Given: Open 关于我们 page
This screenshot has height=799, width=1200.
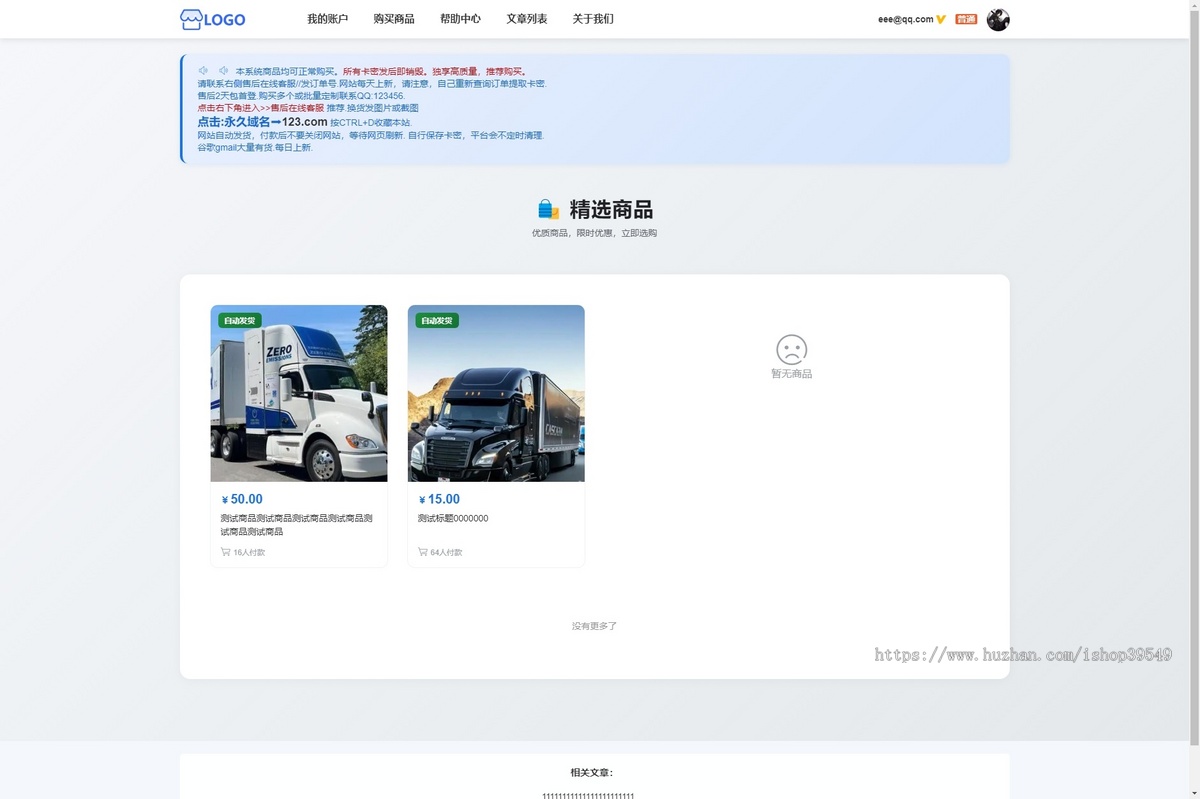Looking at the screenshot, I should [x=593, y=19].
